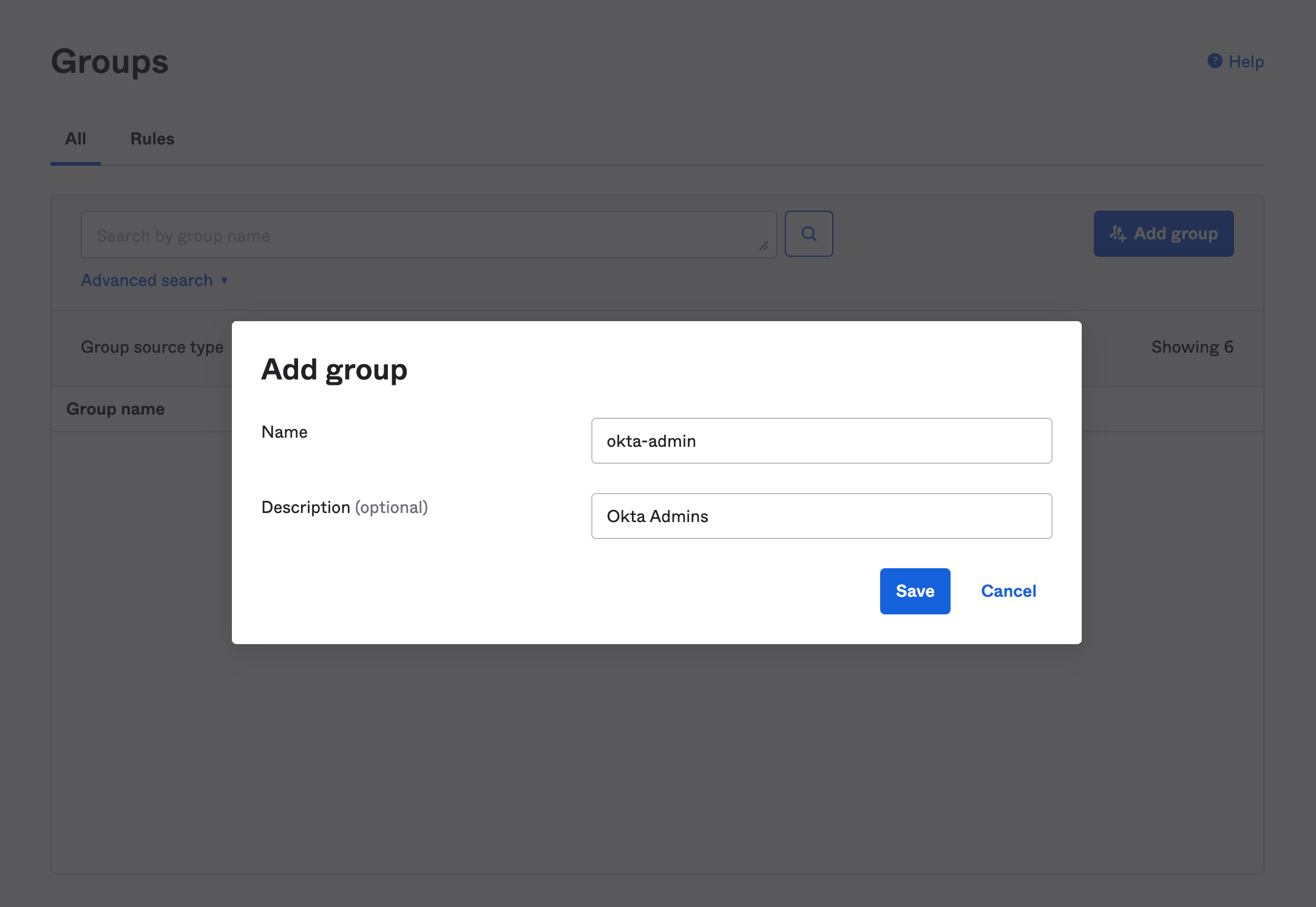1316x907 pixels.
Task: Save the new okta-admin group
Action: coord(915,591)
